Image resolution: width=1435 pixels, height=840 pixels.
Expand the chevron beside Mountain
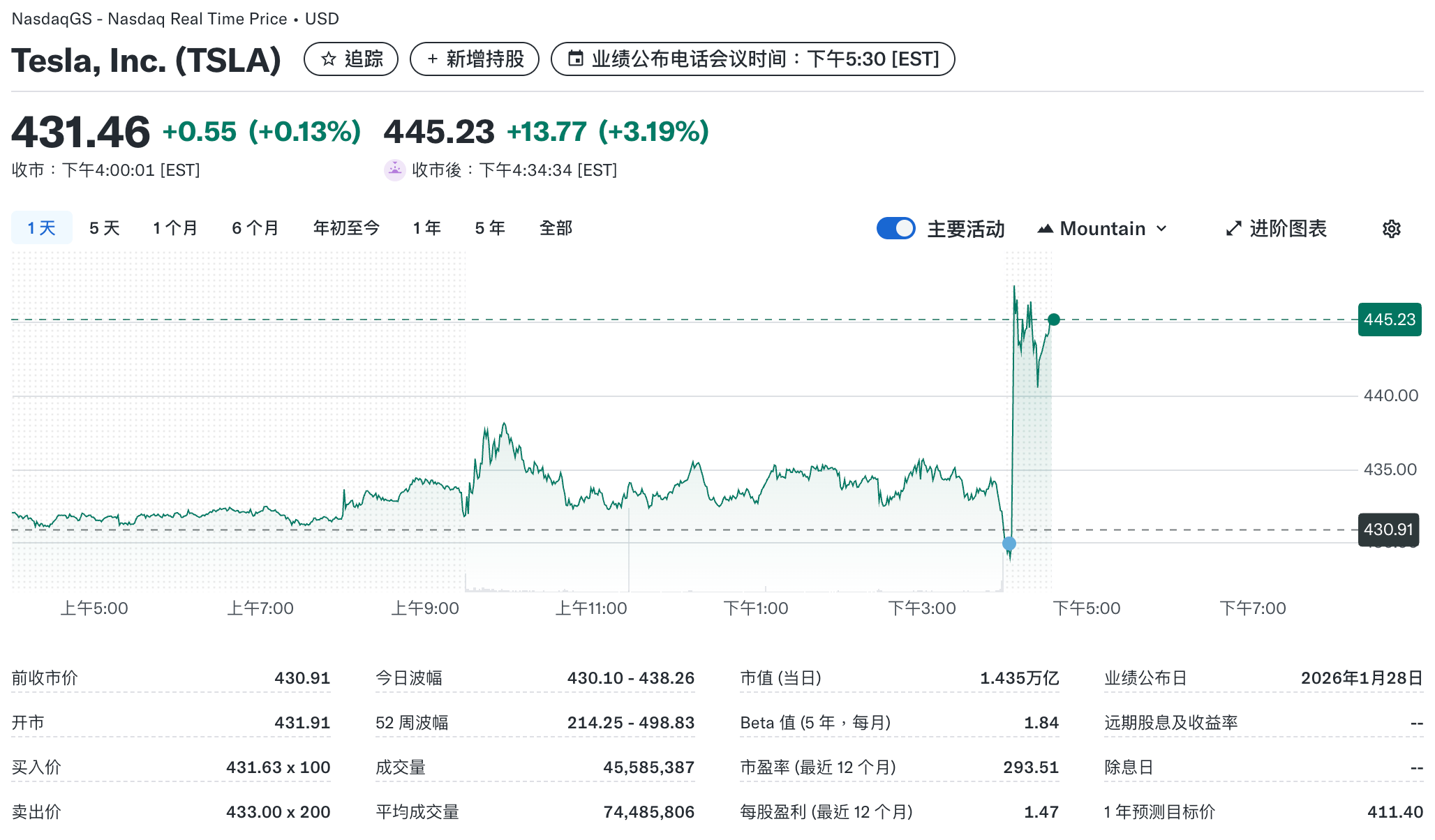pos(1161,228)
